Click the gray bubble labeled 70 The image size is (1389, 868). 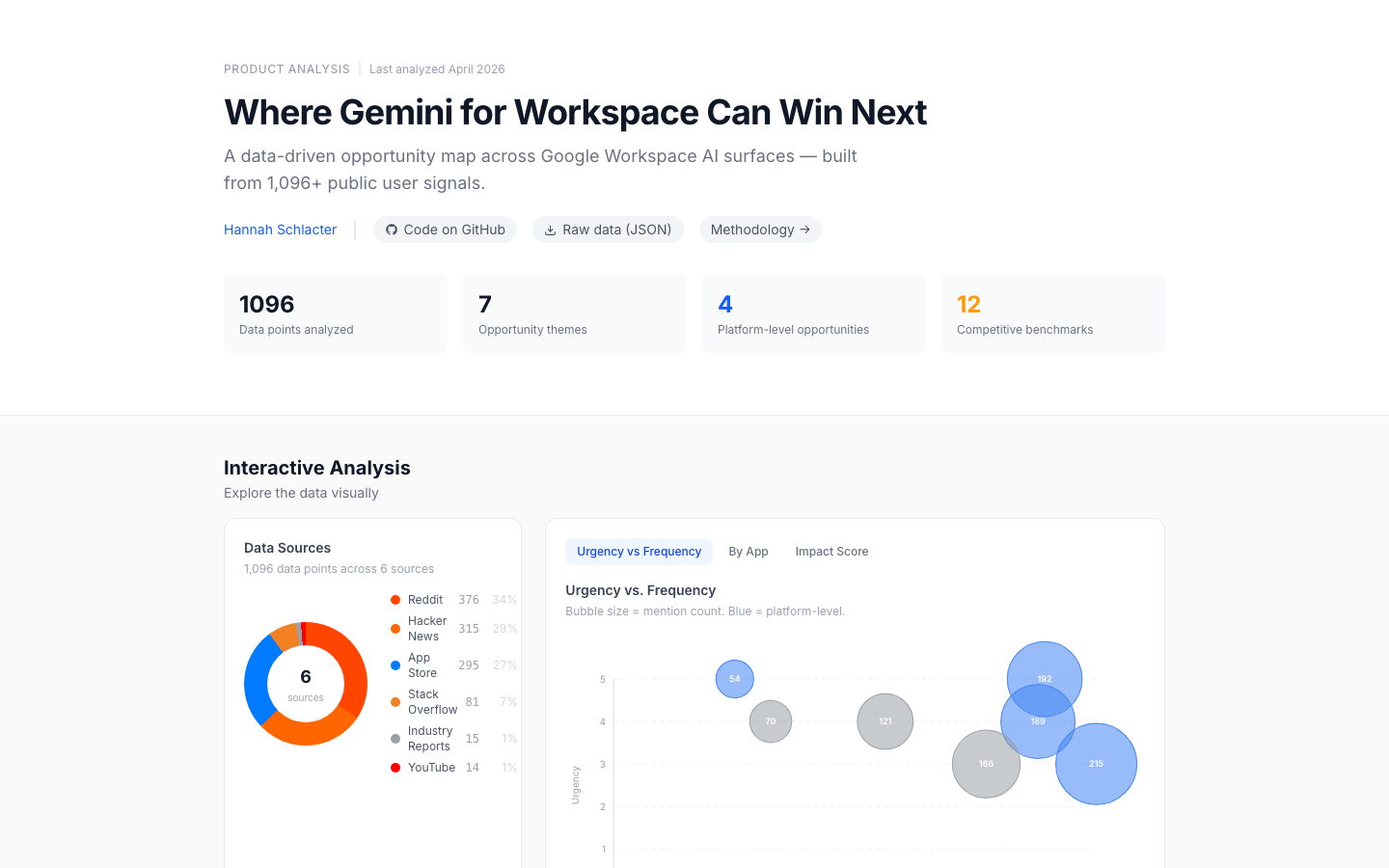coord(771,721)
